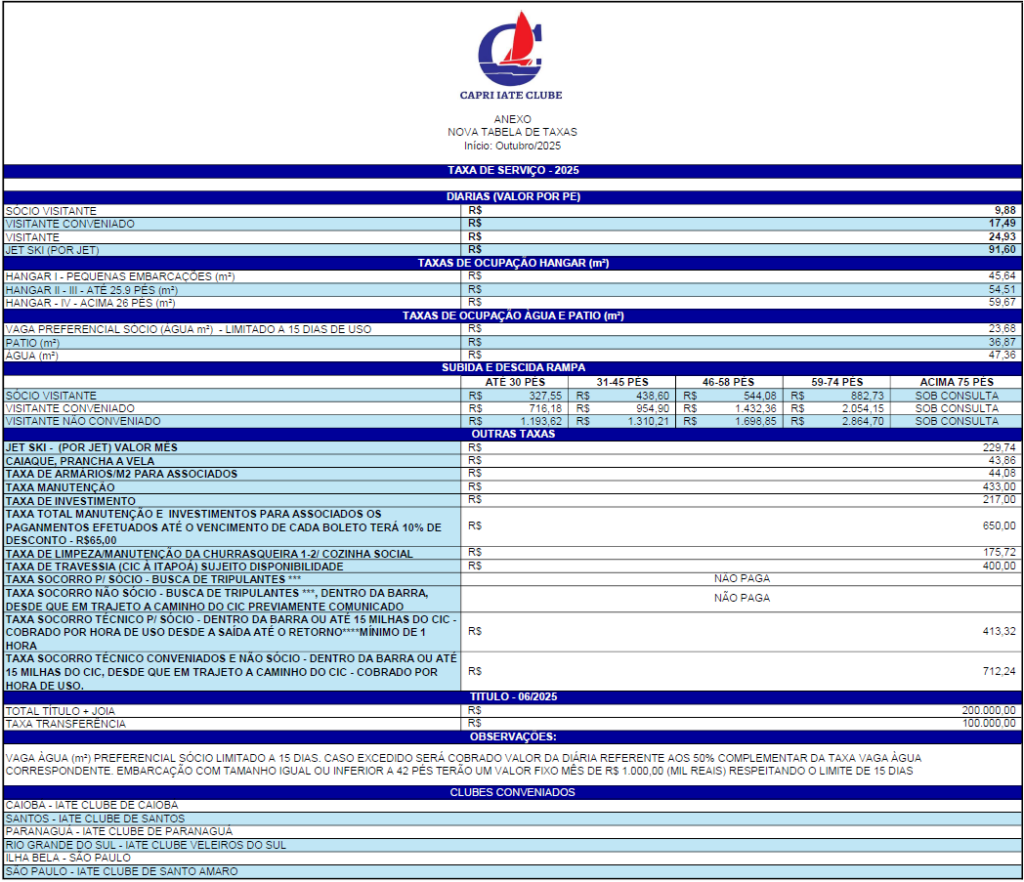Click the "ACIMA 75 PÉS" column header
The width and height of the screenshot is (1024, 882).
[956, 382]
